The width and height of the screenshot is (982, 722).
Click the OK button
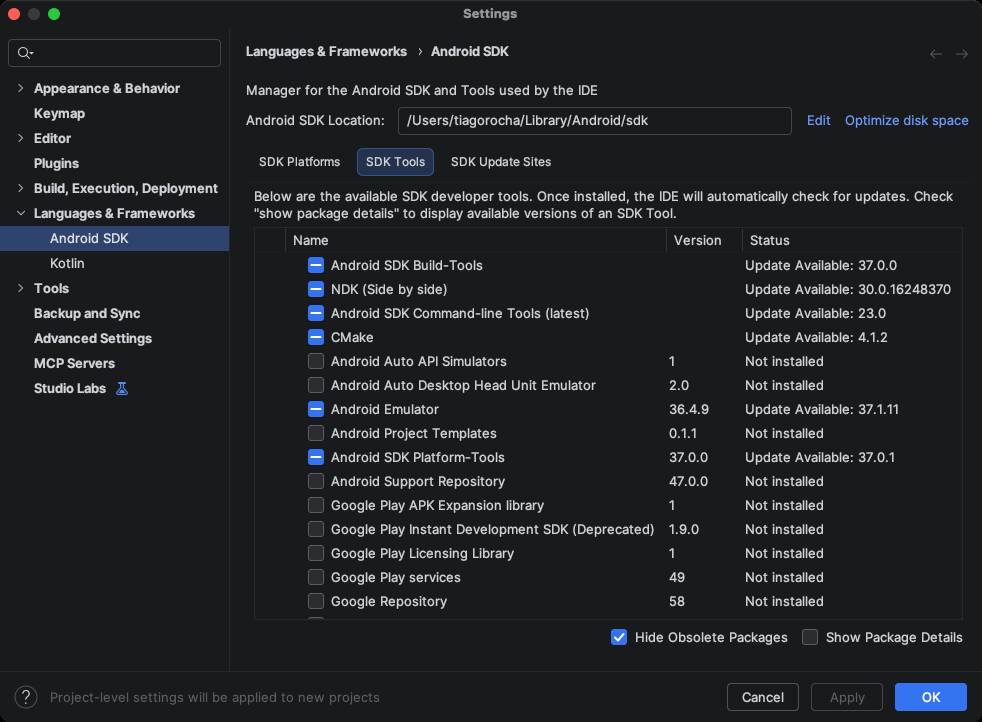[931, 697]
